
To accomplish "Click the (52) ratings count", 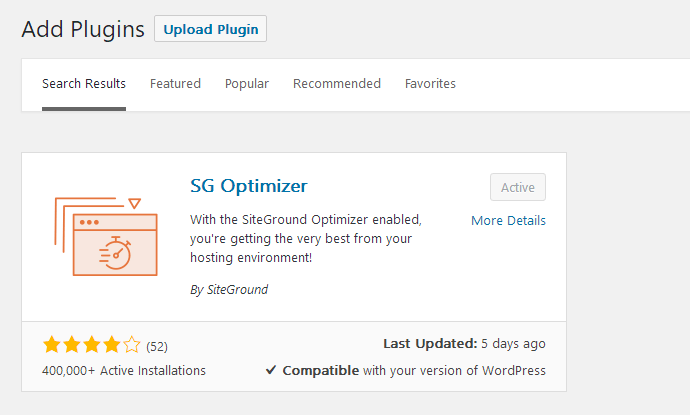I will tap(157, 346).
